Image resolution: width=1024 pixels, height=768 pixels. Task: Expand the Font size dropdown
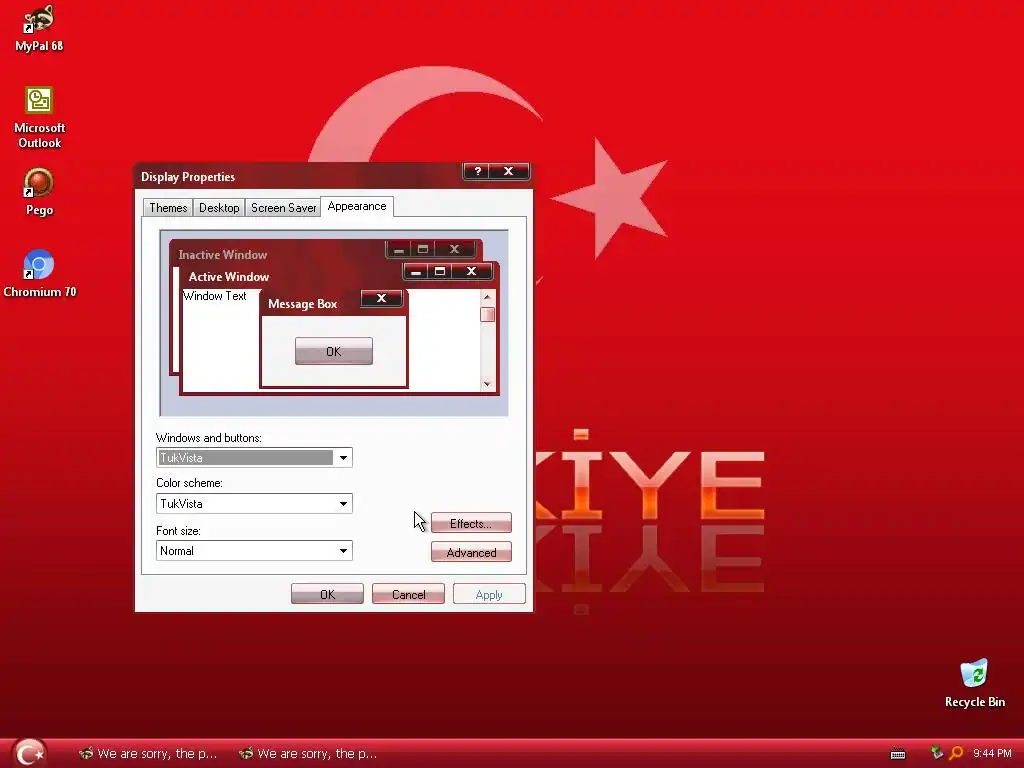pos(344,551)
